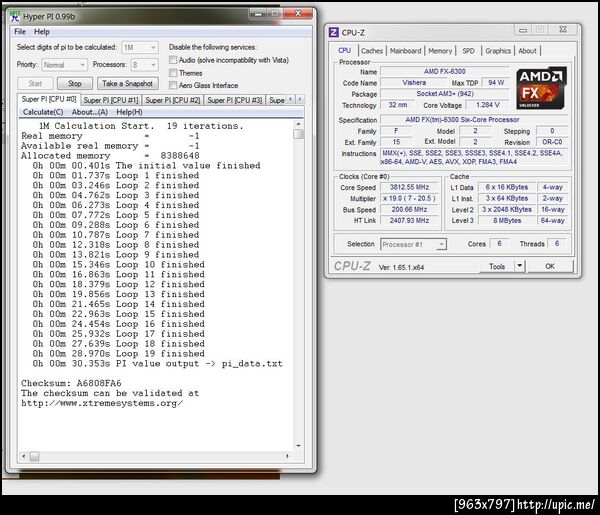
Task: Click the Bus Speed 200.66 MHz value
Action: pyautogui.click(x=409, y=209)
